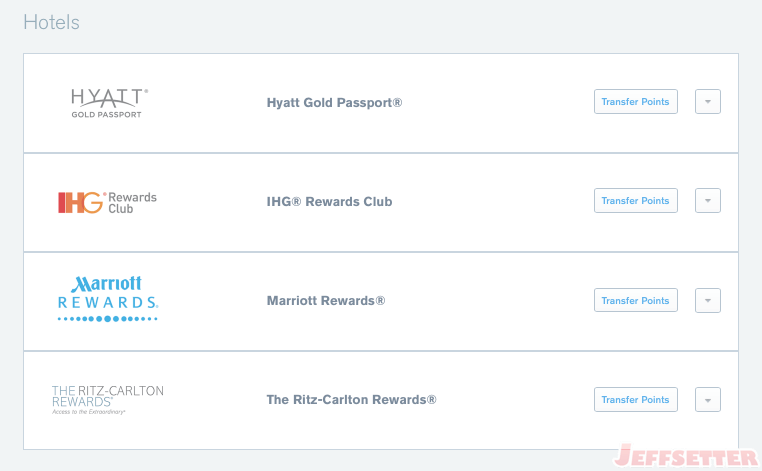Select The Ritz-Carlton Rewards® program name
Screen dimensions: 762x471
(x=351, y=400)
